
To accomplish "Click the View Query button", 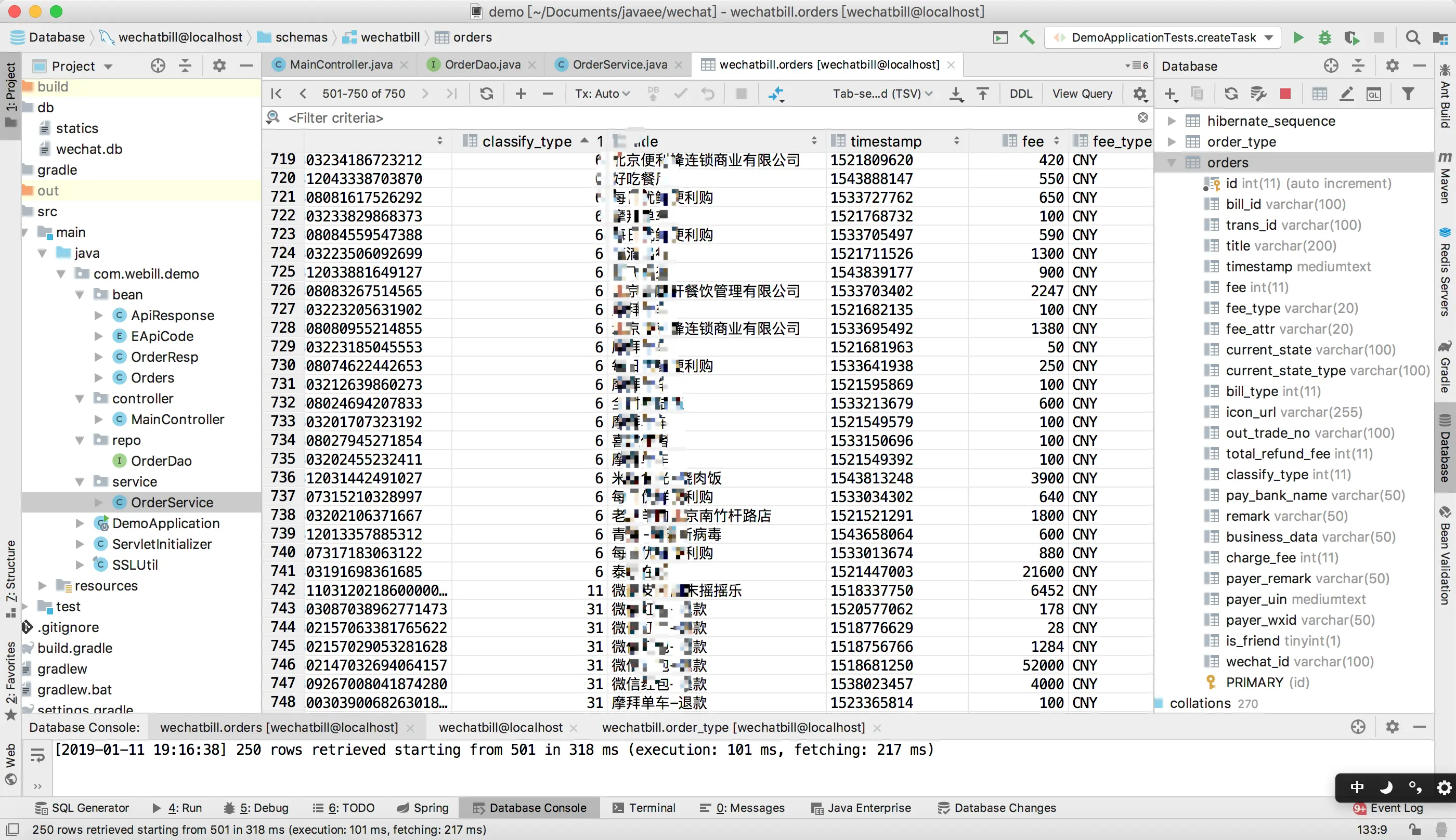I will pyautogui.click(x=1082, y=94).
